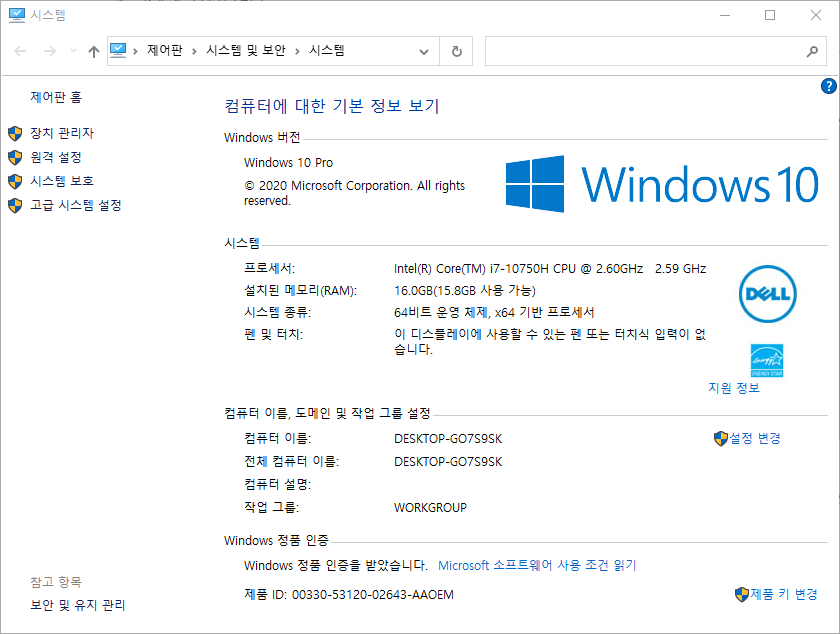The image size is (840, 634).
Task: Expand the chevron before 제어판 in address bar
Action: point(136,51)
